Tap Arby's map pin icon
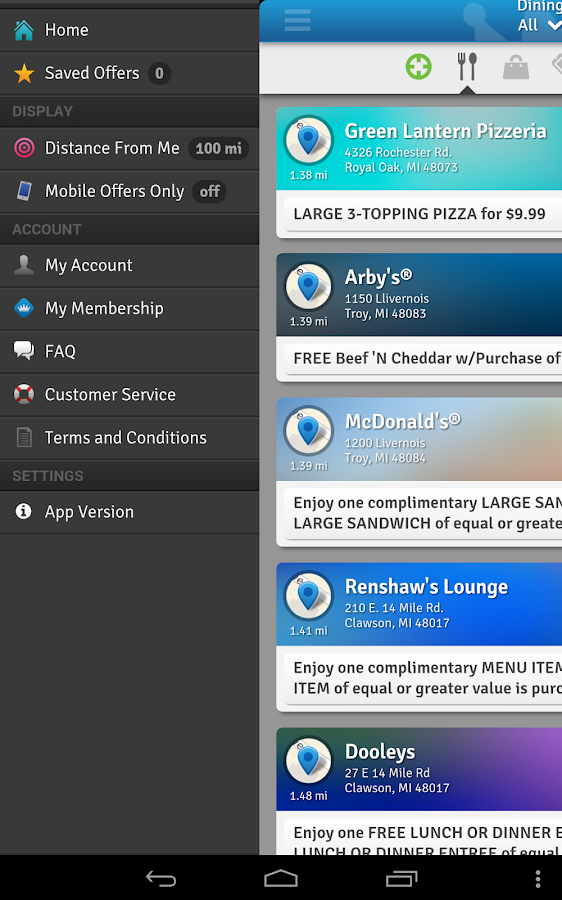Screen dimensions: 562x900 (x=308, y=286)
